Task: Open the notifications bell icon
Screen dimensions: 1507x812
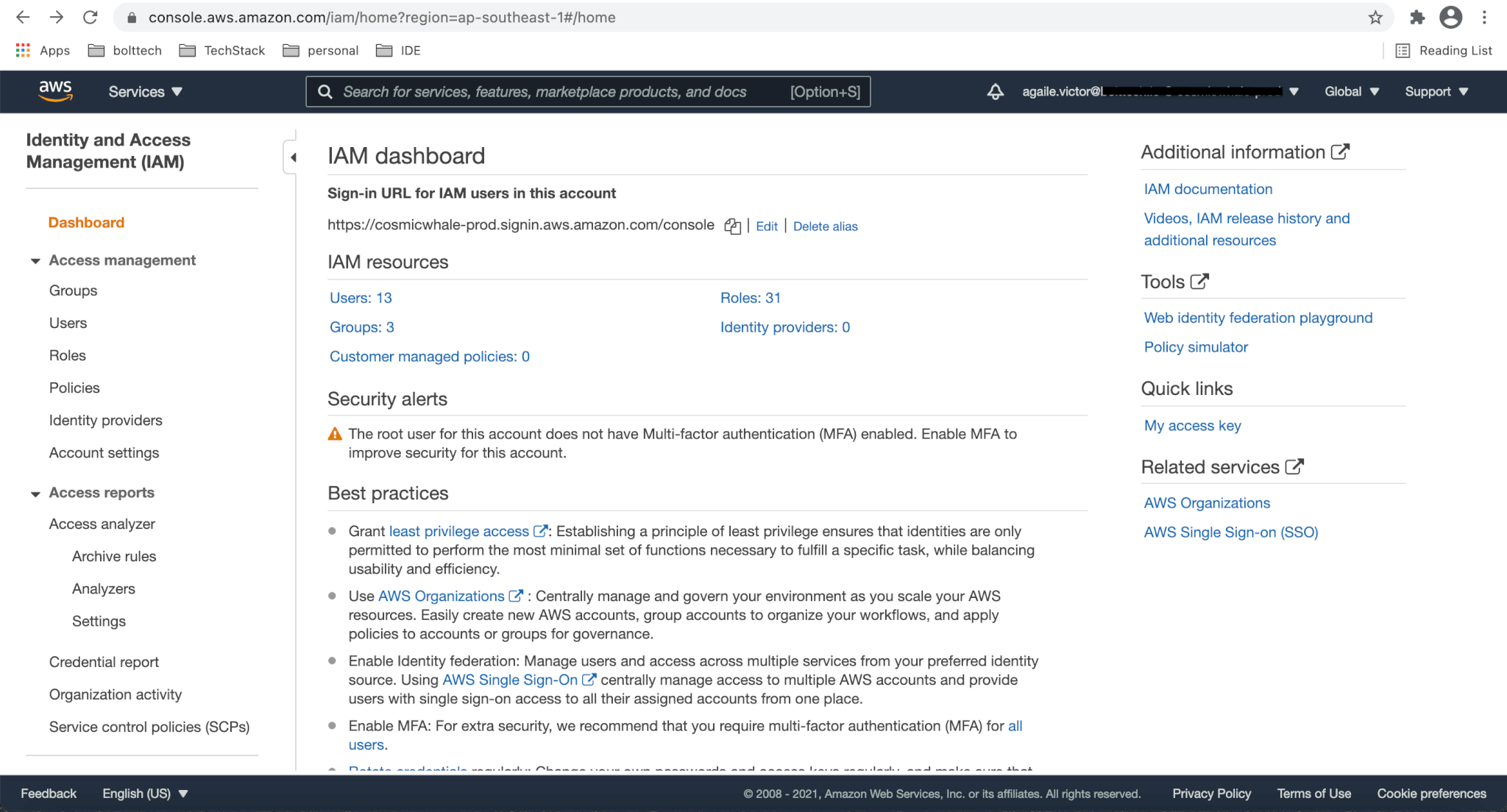Action: (x=995, y=91)
